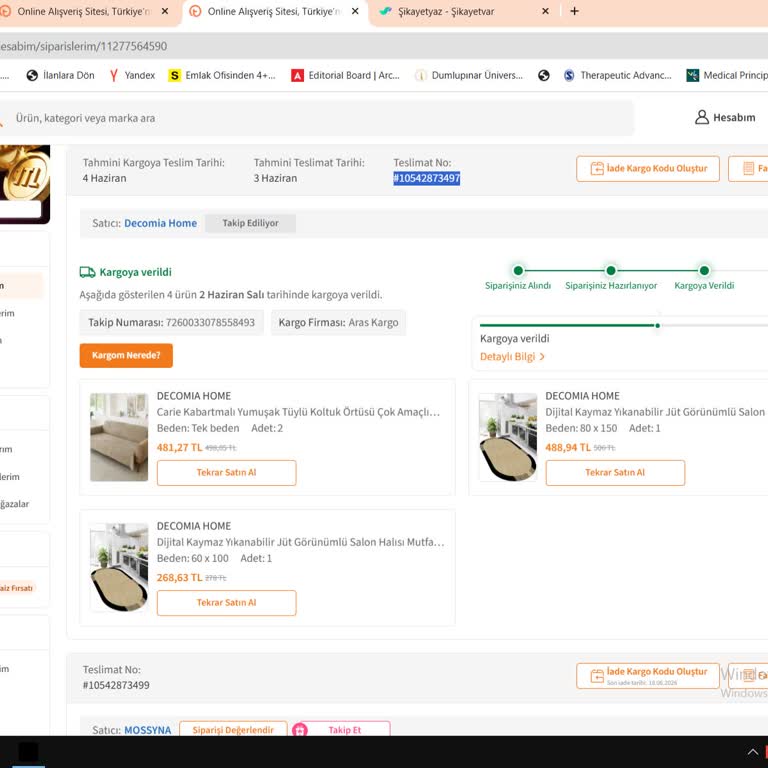Click Tekrar Satın Al for the 60 x 100 rug

click(x=226, y=603)
